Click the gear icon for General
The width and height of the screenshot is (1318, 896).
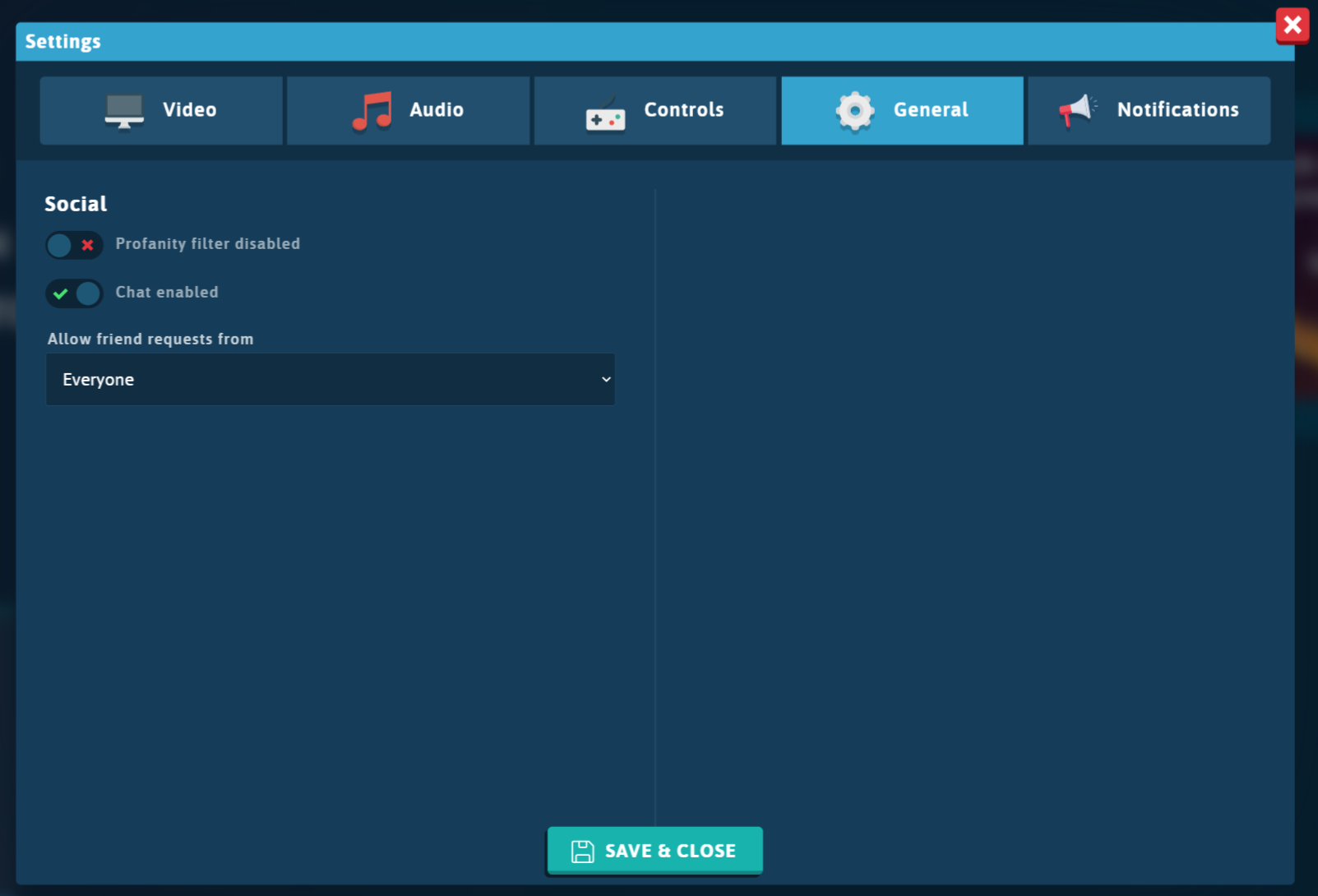pyautogui.click(x=855, y=111)
